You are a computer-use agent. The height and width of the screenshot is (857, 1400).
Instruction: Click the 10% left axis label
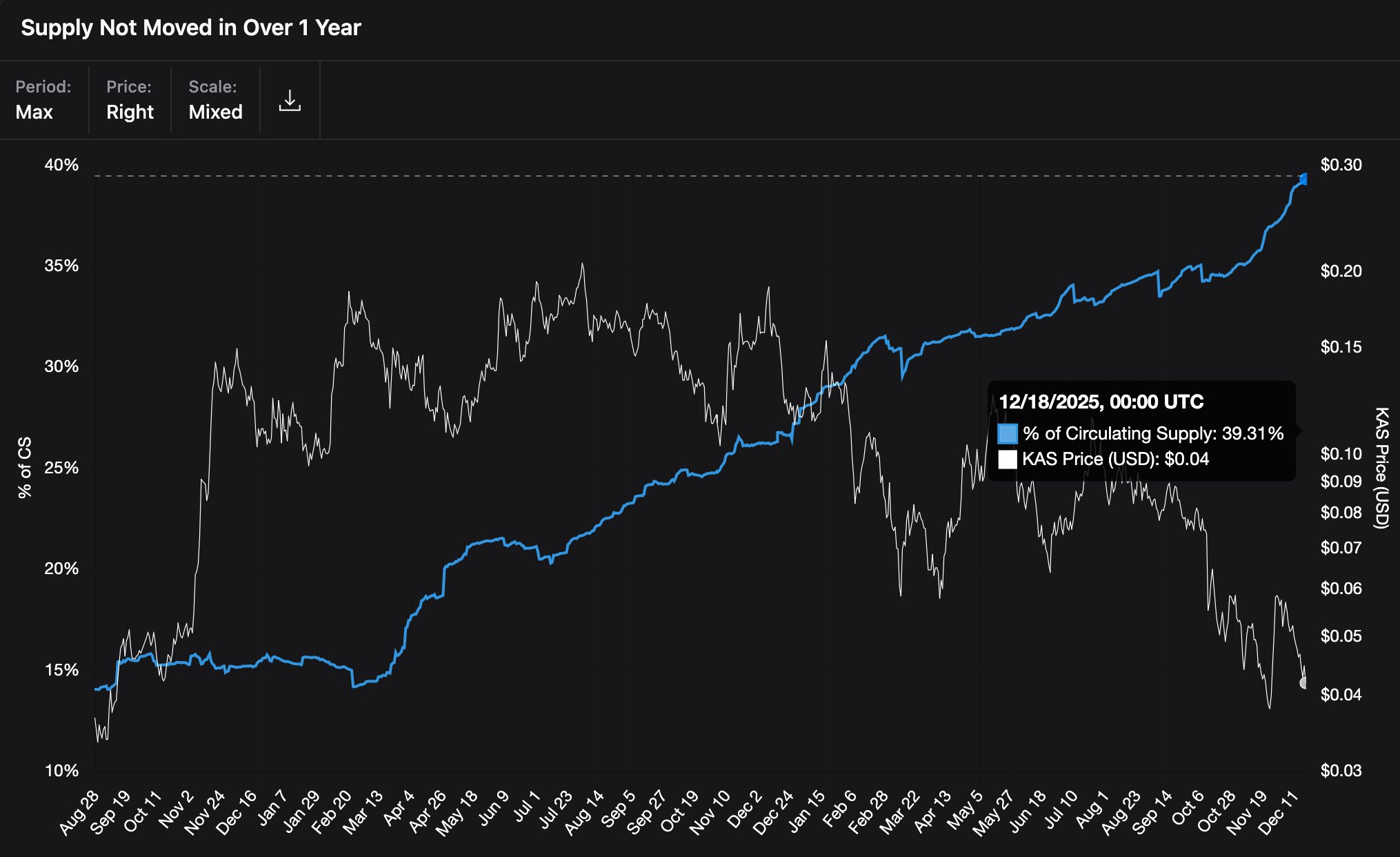coord(61,771)
